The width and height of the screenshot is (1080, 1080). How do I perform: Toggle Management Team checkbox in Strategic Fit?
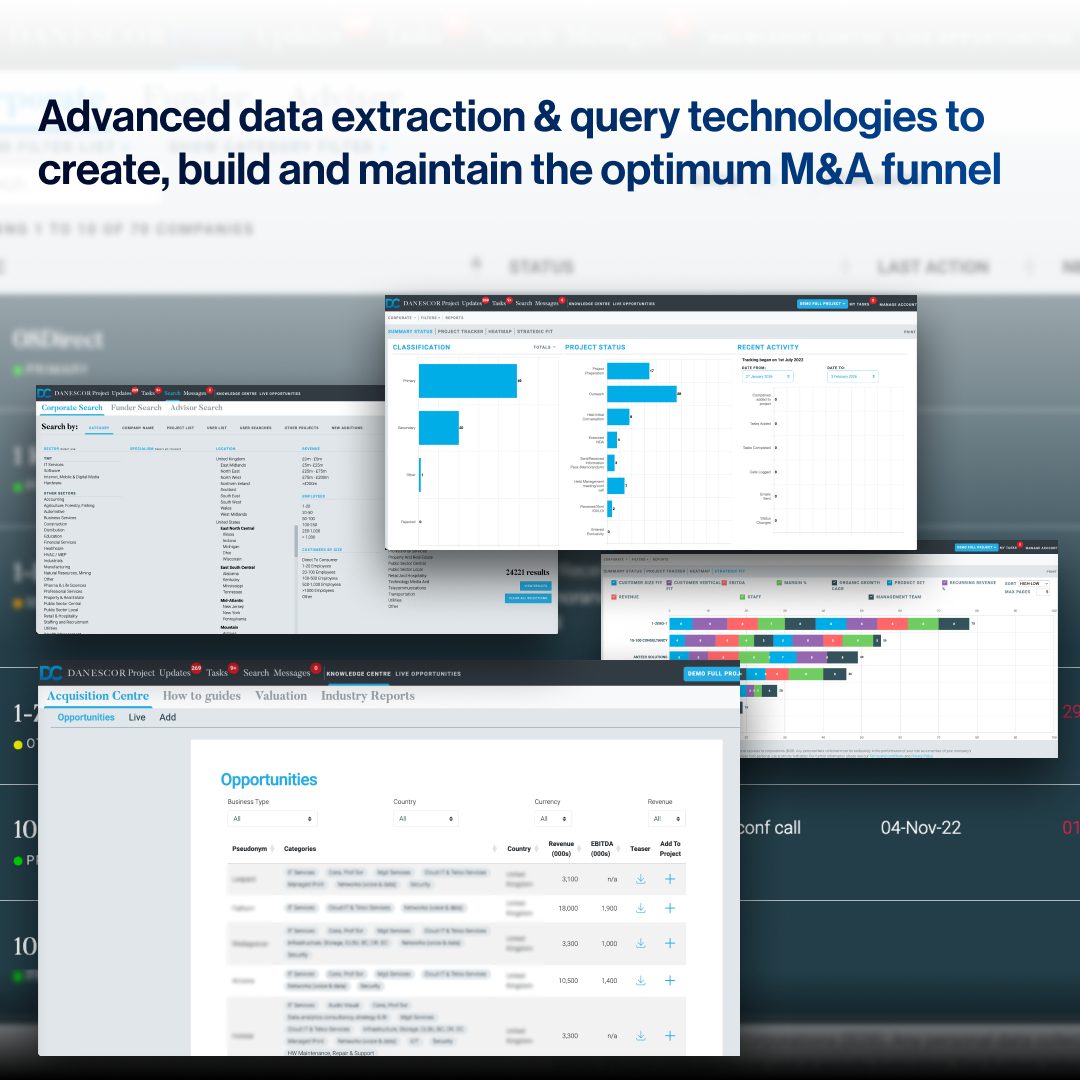pos(871,597)
